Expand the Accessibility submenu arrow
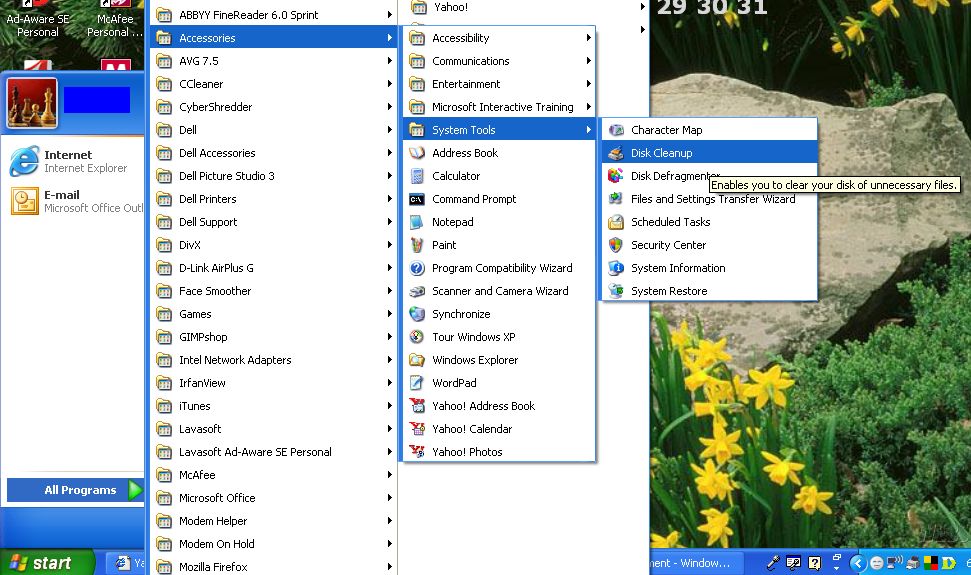The height and width of the screenshot is (575, 971). coord(588,38)
